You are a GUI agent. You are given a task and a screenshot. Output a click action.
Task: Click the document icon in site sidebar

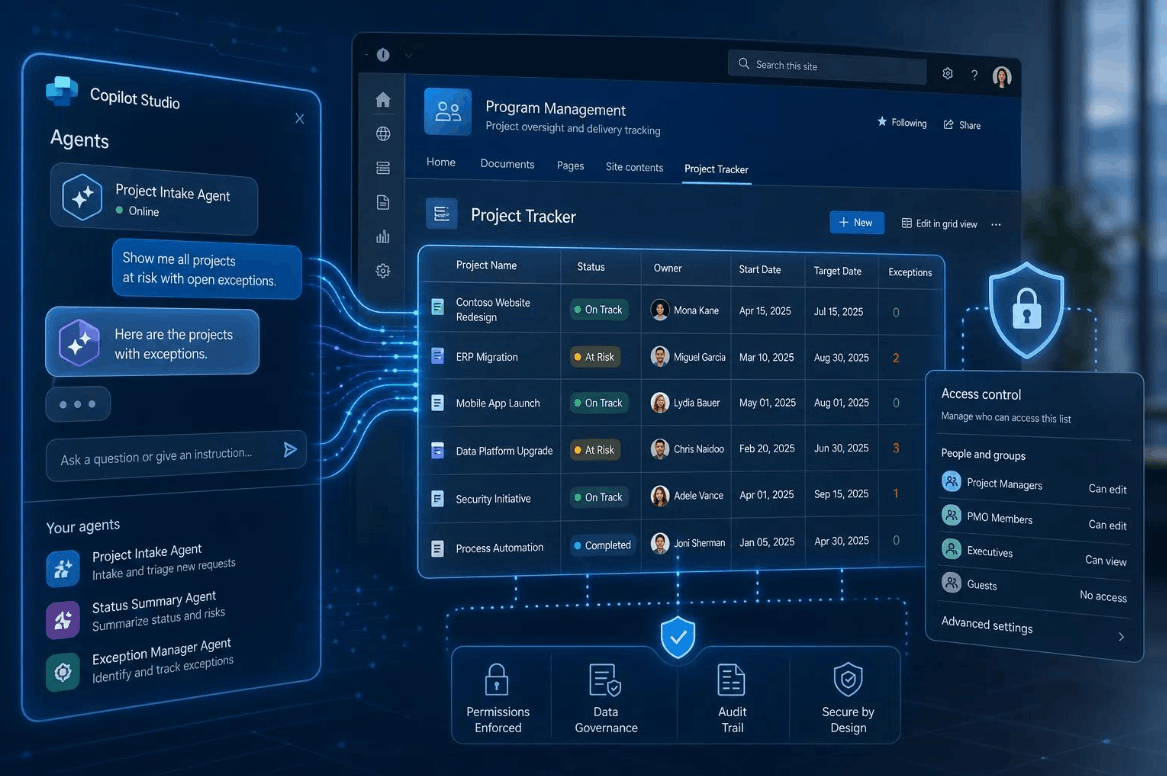[x=383, y=202]
